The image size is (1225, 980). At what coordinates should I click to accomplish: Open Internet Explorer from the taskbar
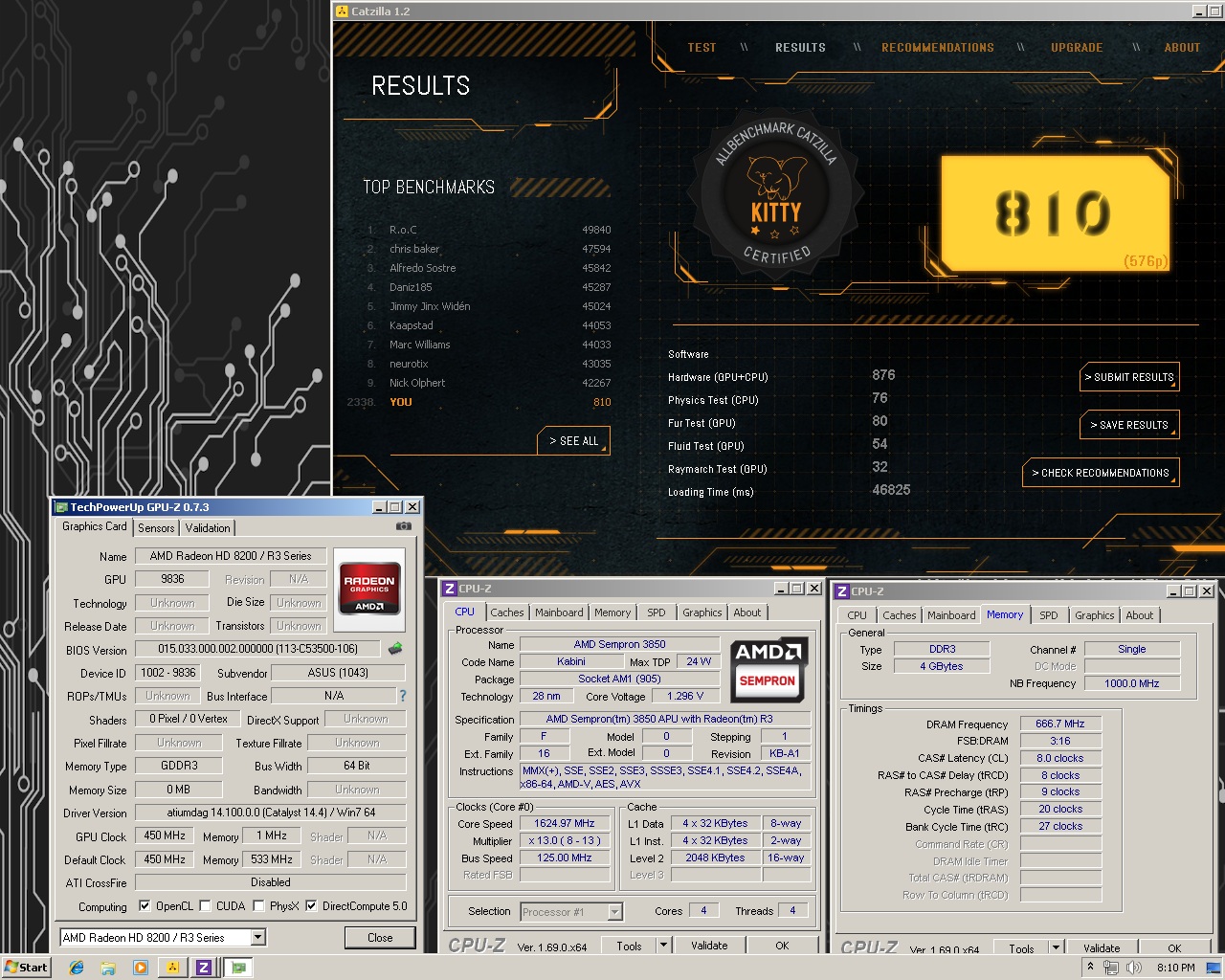(x=78, y=968)
